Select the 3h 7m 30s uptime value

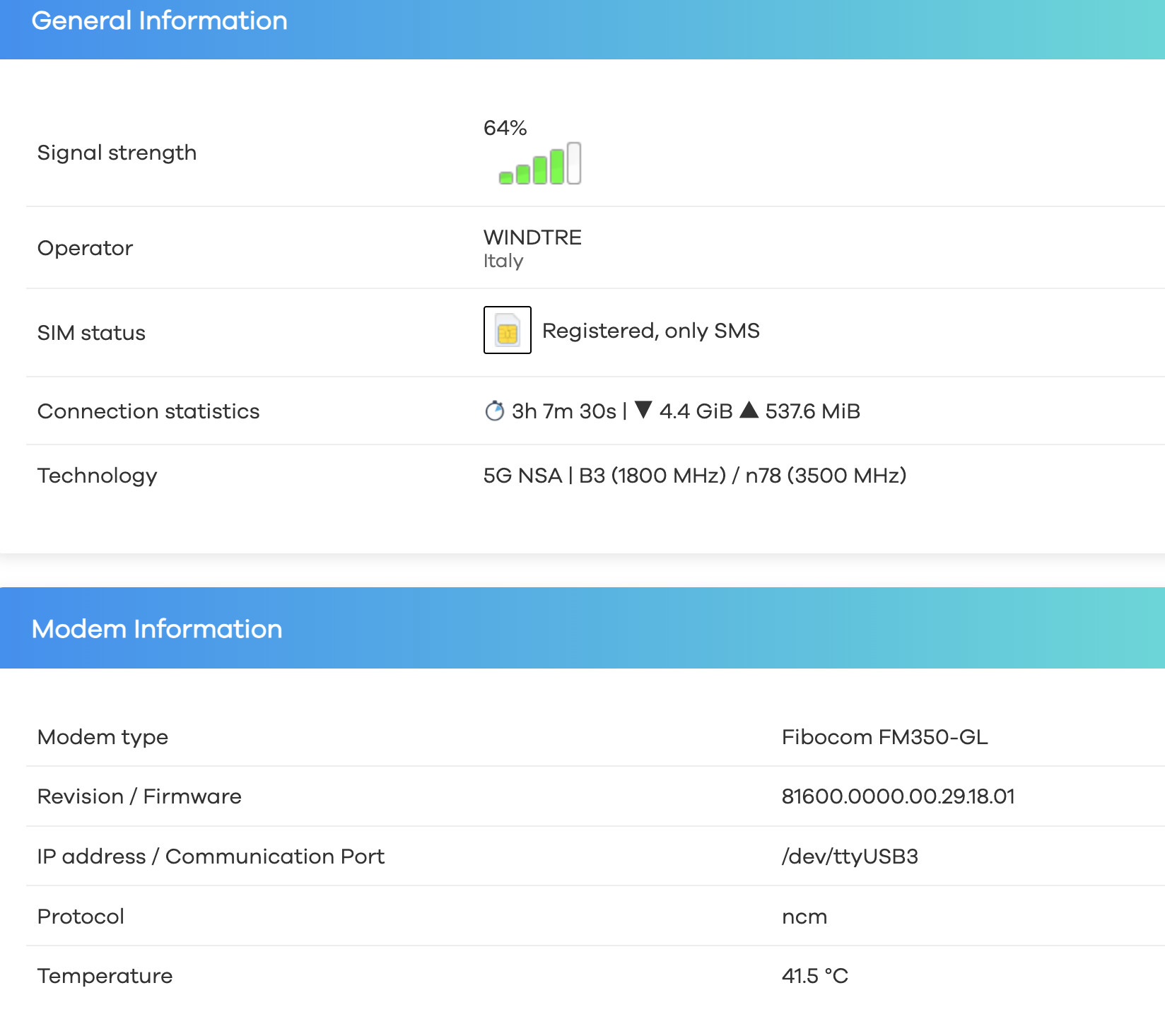(564, 411)
